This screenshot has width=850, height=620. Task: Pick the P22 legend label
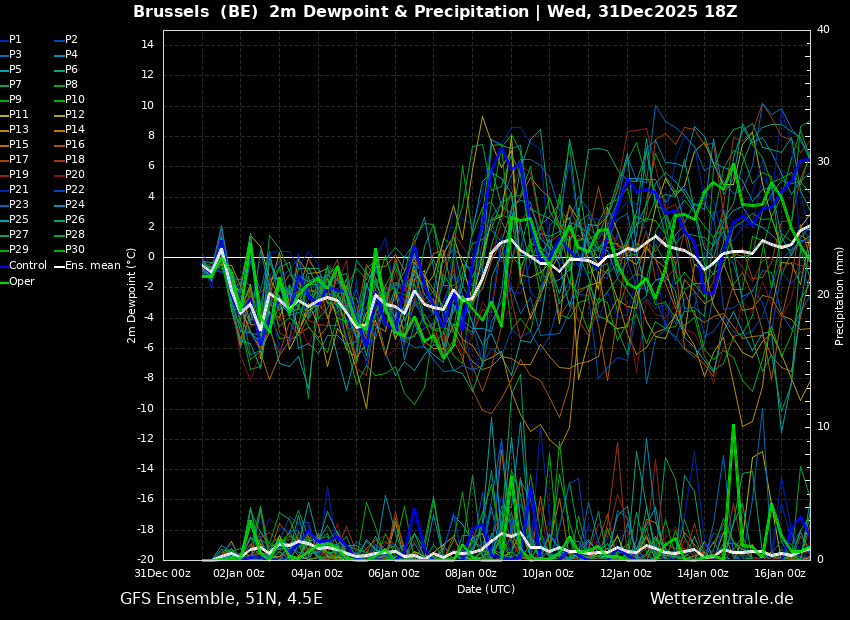click(x=75, y=190)
